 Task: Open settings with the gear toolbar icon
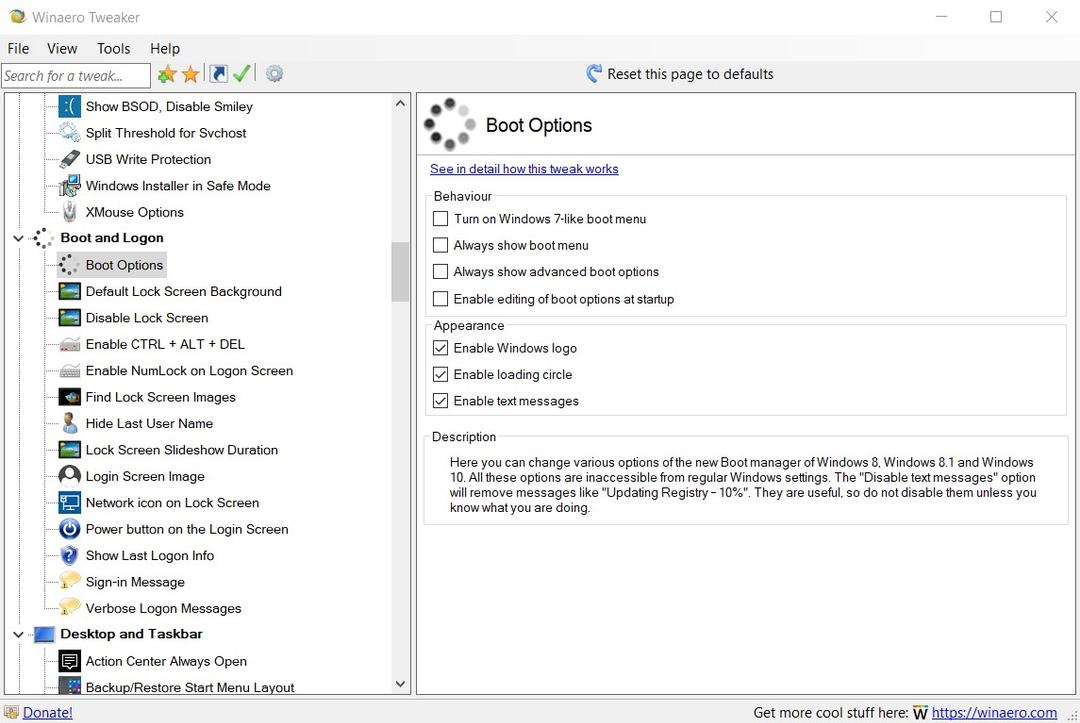coord(274,74)
